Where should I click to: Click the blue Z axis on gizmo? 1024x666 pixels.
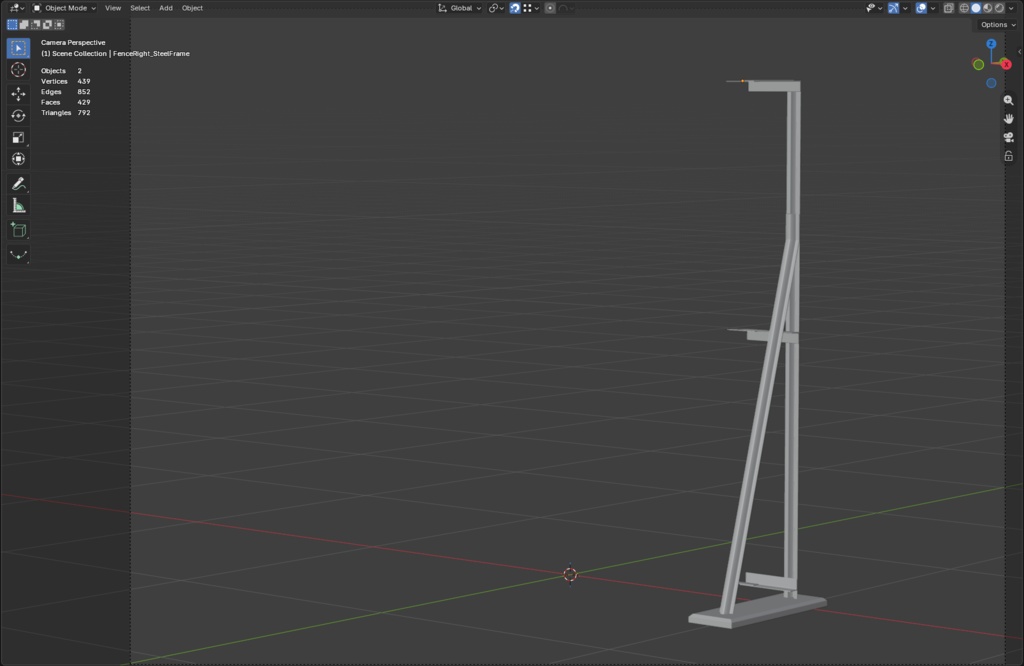point(991,44)
